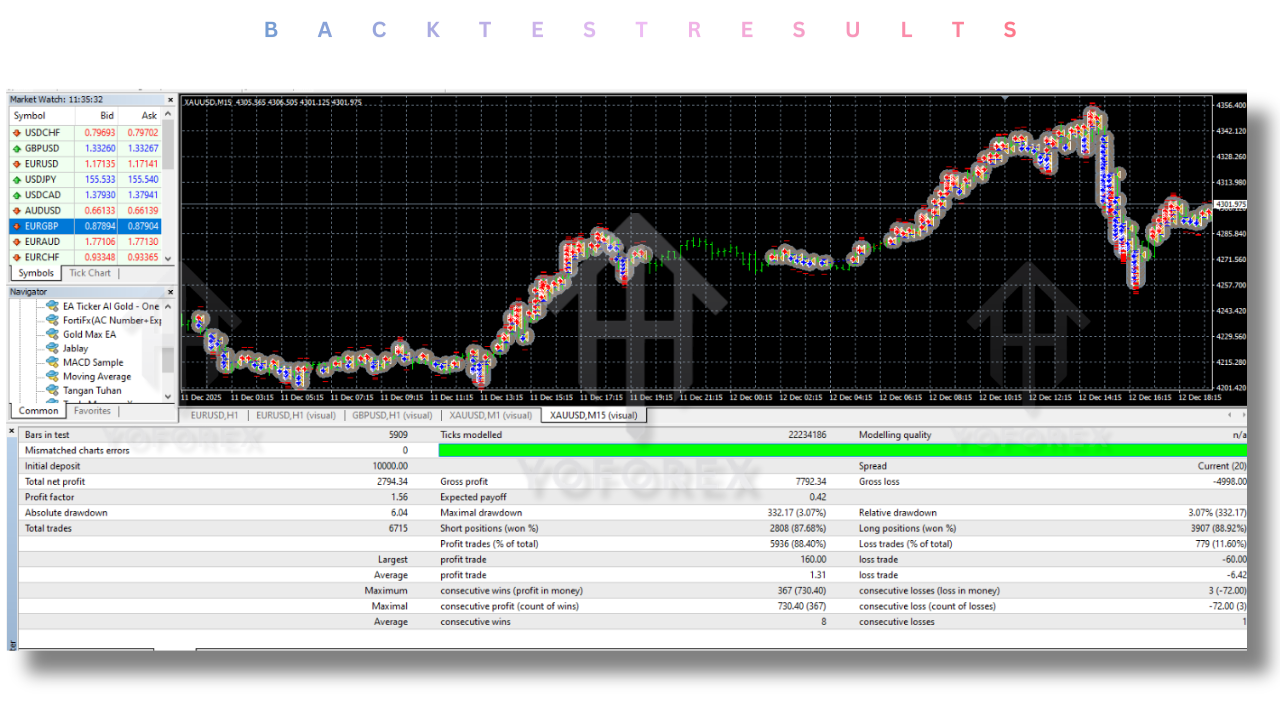
Task: Open the GBPUSD,H1 (visual) chart tab
Action: click(392, 415)
